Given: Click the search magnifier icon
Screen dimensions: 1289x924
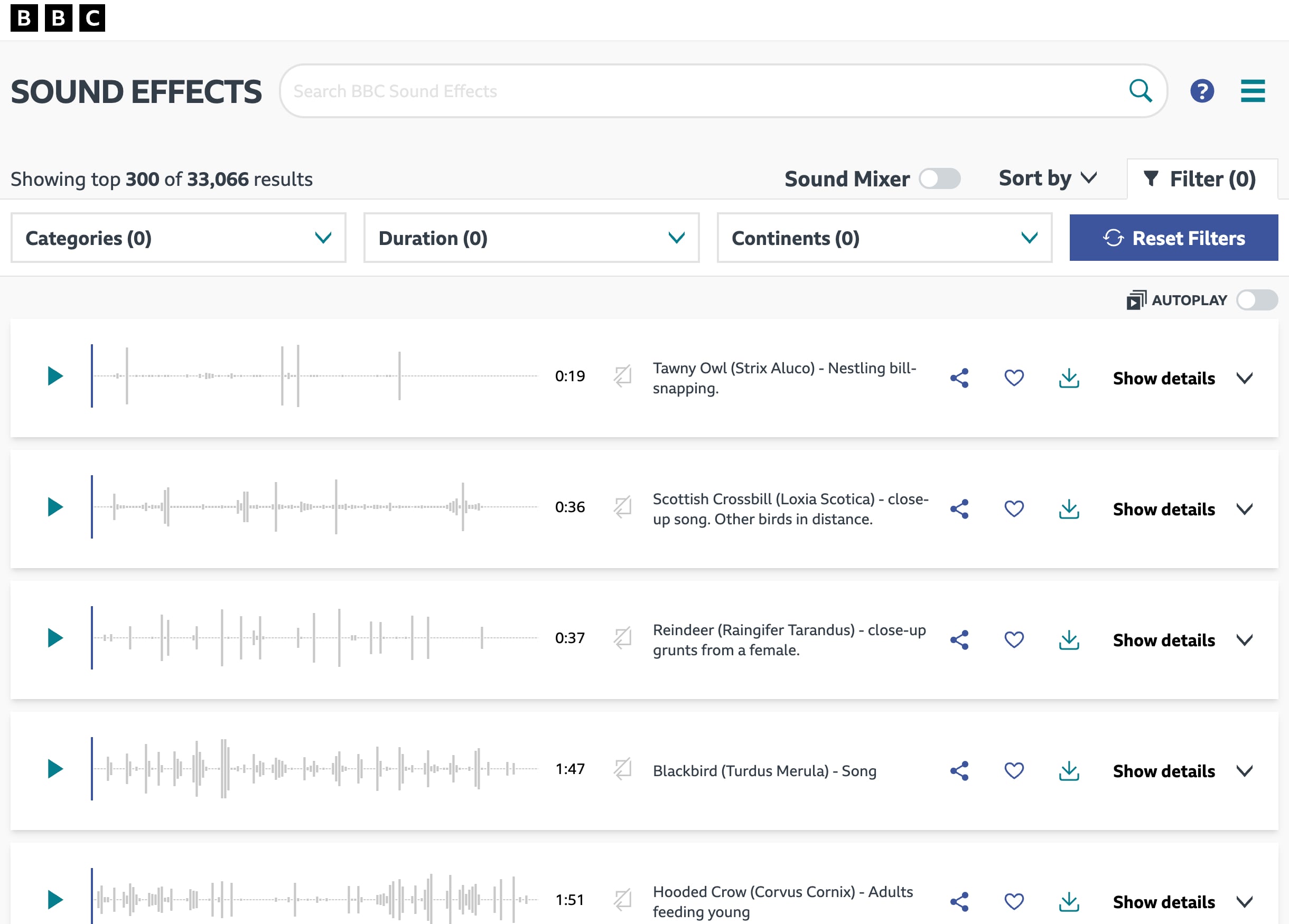Looking at the screenshot, I should click(x=1140, y=91).
